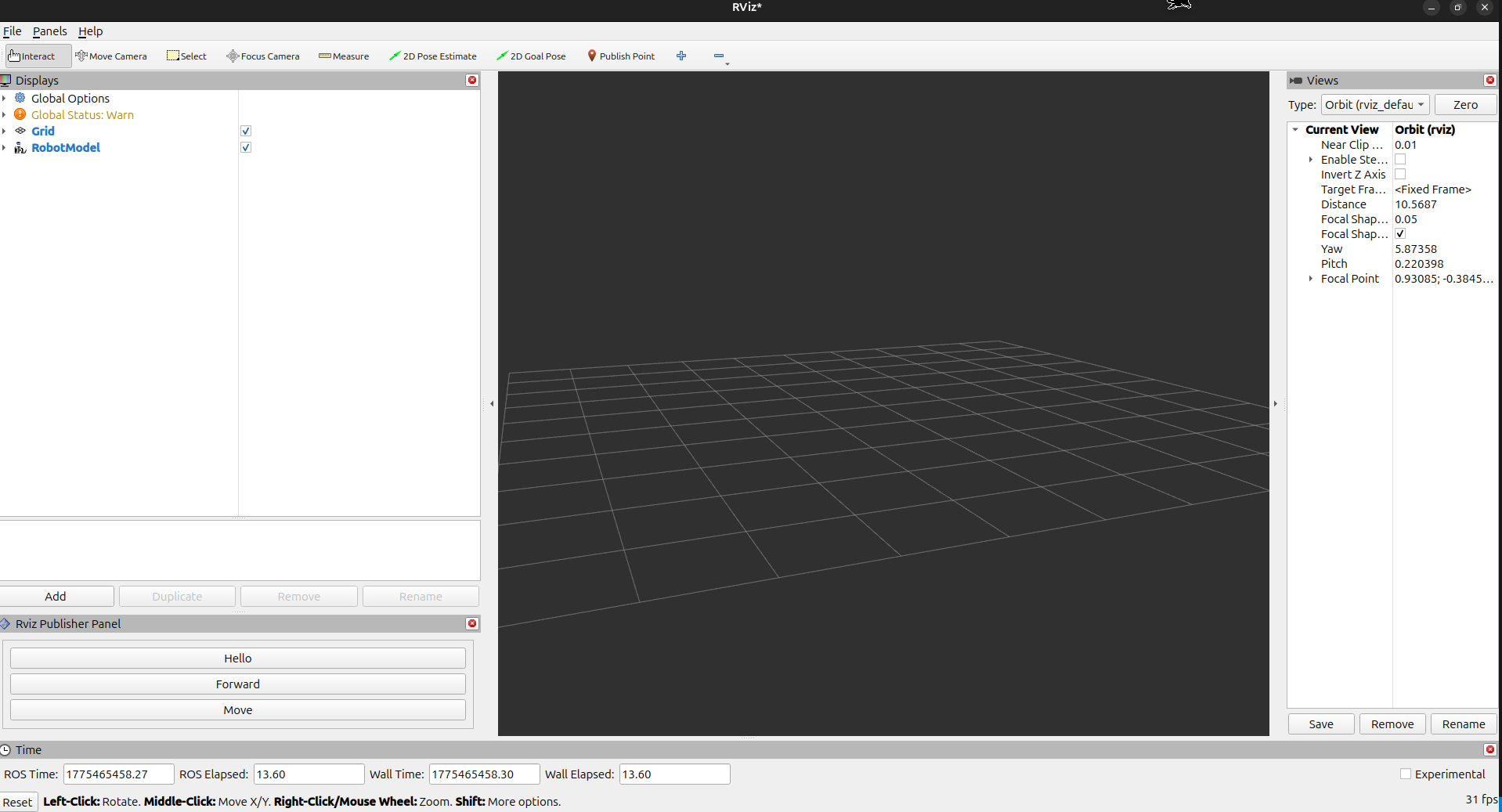Tick the Experimental checkbox
The width and height of the screenshot is (1502, 812).
(x=1406, y=774)
